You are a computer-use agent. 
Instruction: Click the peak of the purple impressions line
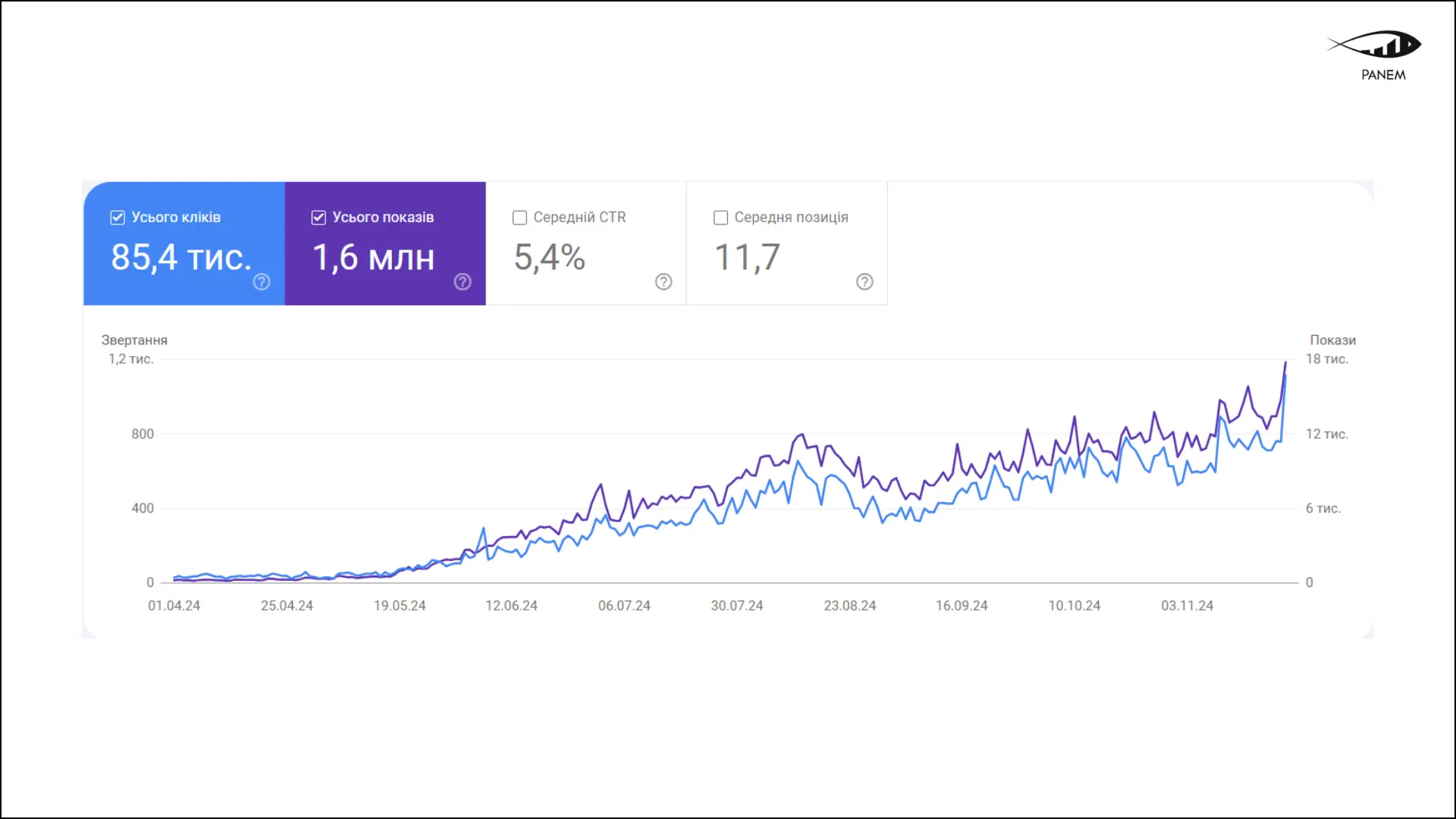click(1285, 364)
